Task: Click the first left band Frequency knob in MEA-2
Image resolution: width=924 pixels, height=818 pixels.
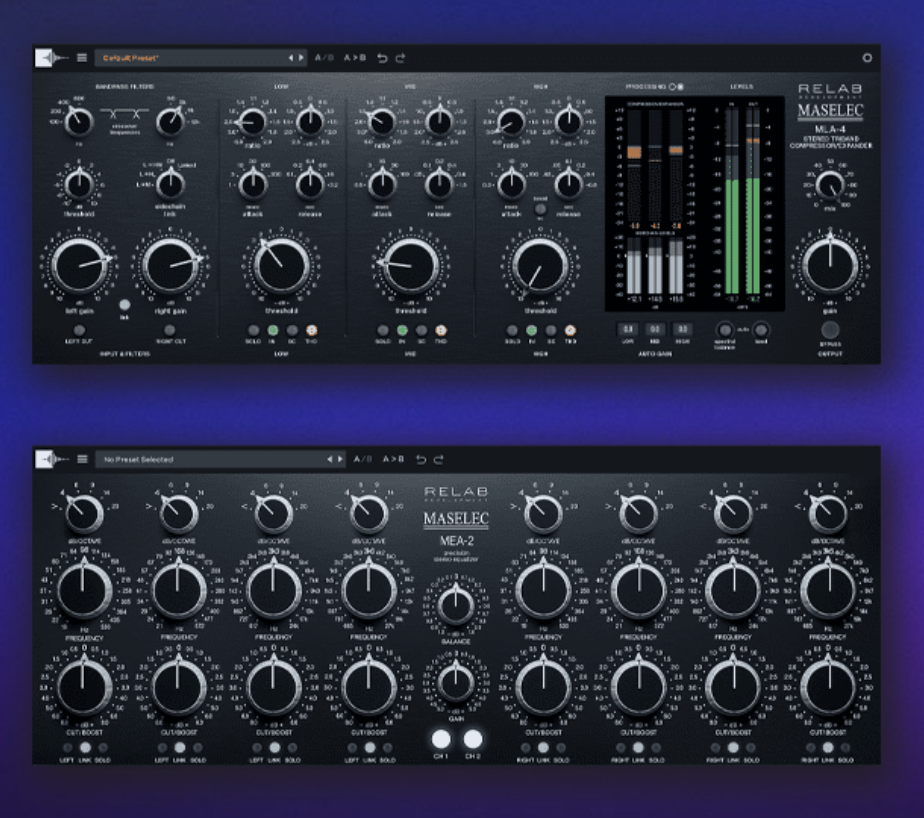Action: point(84,590)
